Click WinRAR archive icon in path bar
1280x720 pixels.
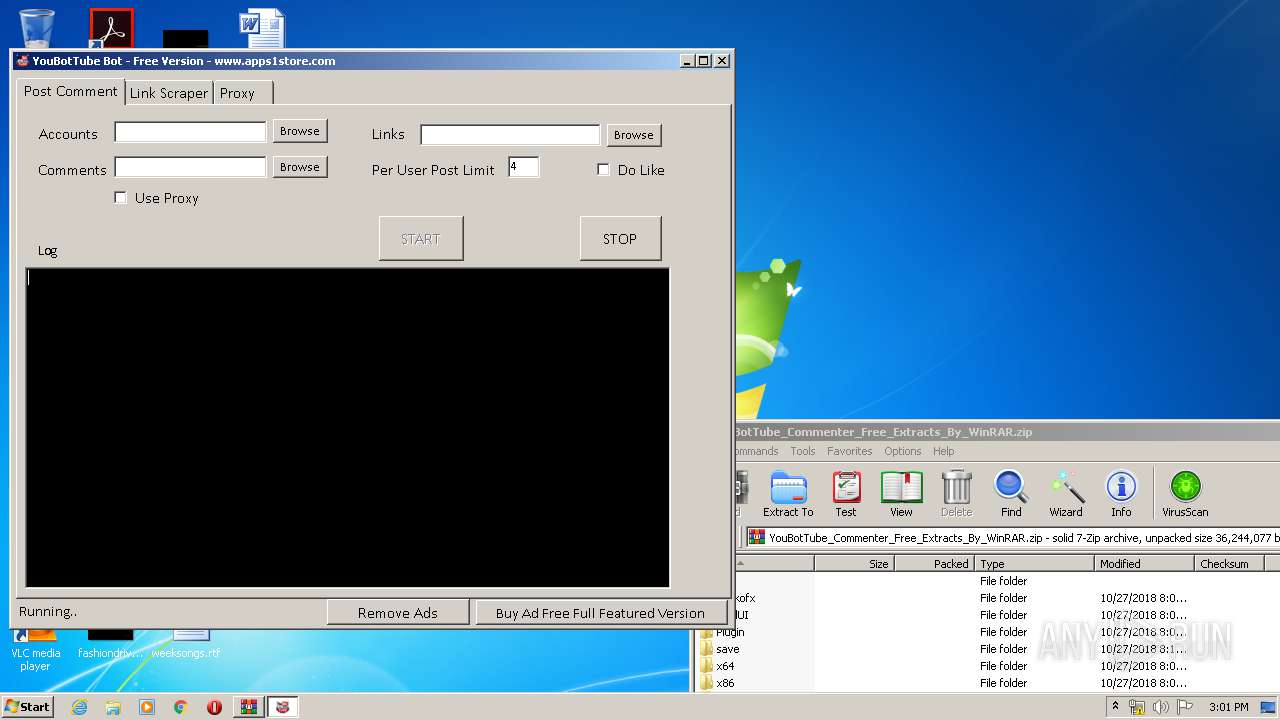click(757, 537)
